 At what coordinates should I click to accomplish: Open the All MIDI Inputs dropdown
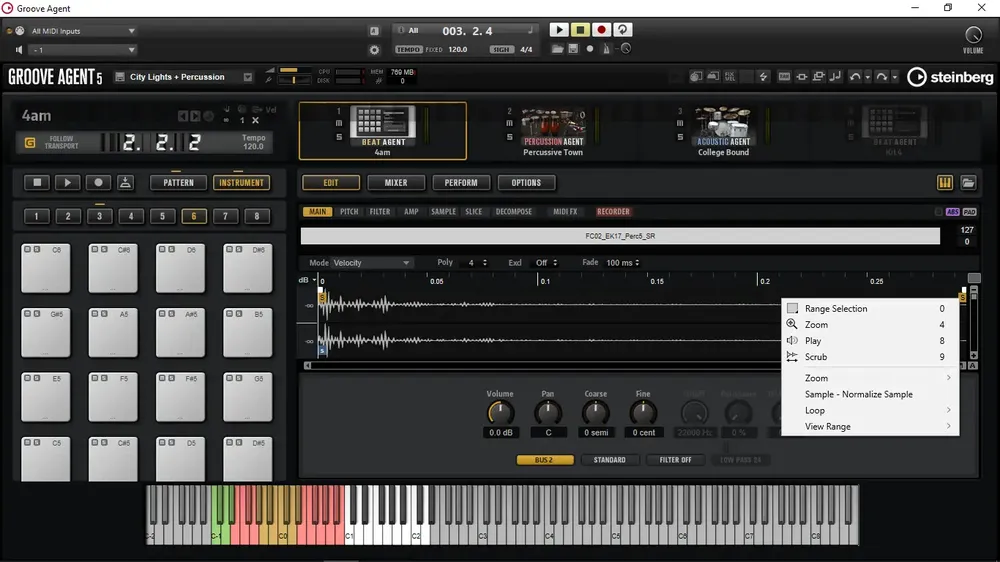(83, 31)
